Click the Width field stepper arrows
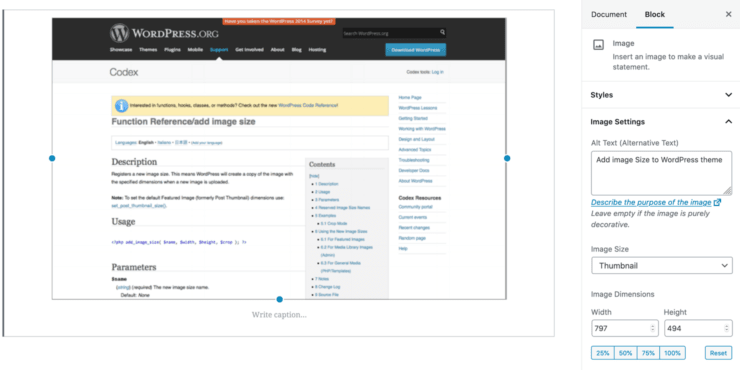This screenshot has height=370, width=740. point(653,328)
